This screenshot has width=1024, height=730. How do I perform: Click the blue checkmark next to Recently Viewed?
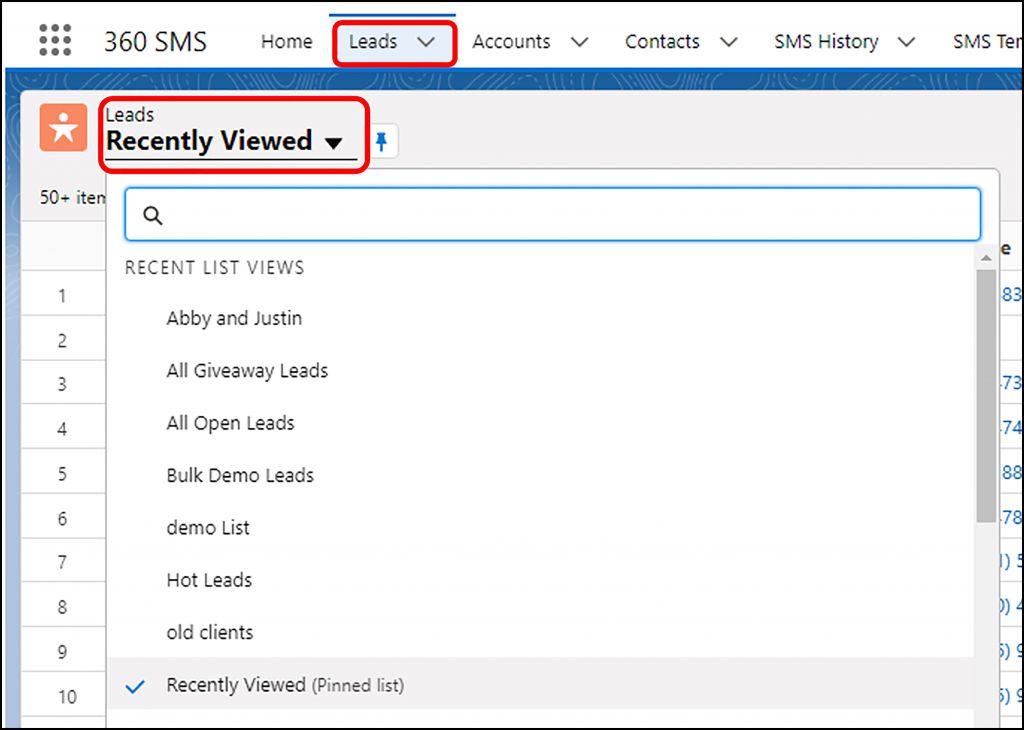coord(134,687)
